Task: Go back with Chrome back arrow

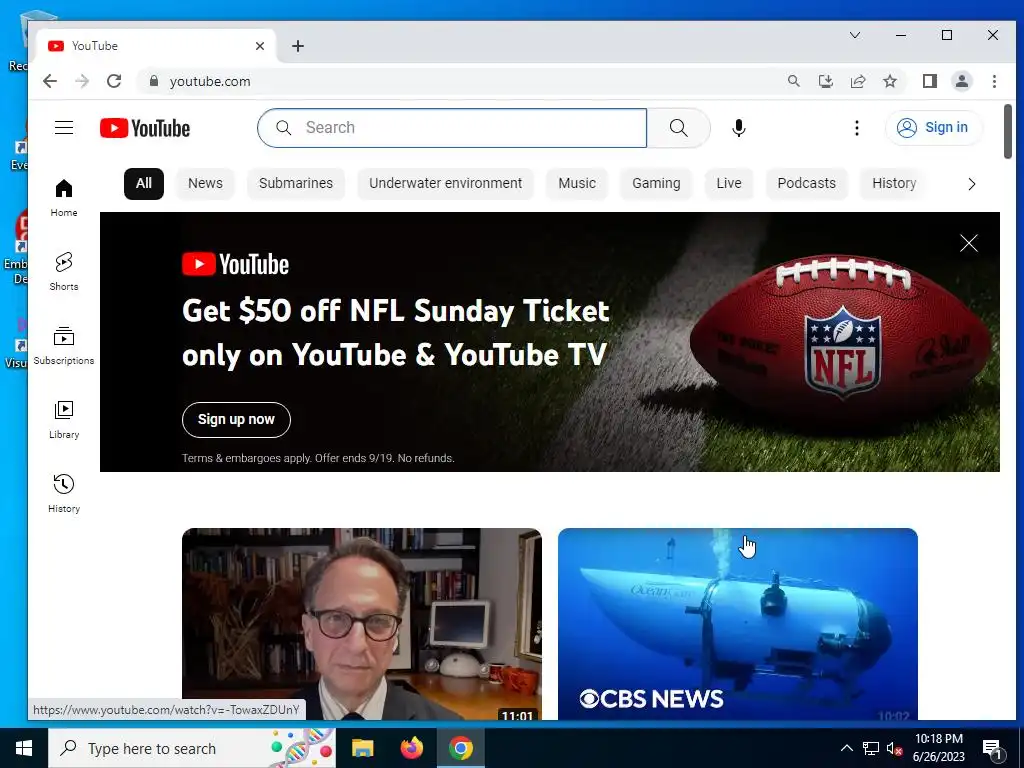Action: [x=50, y=81]
